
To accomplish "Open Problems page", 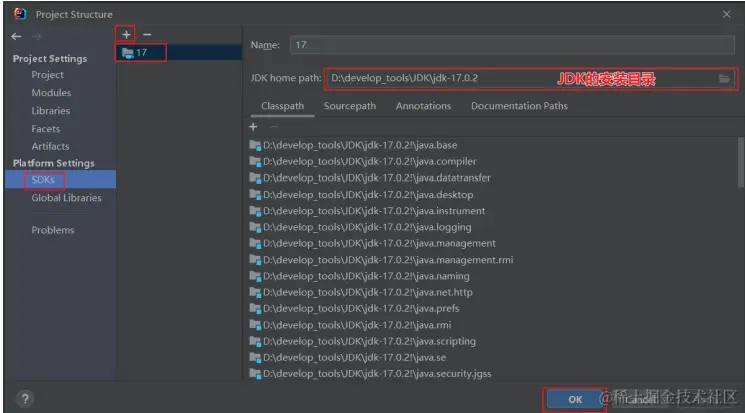I will click(53, 230).
